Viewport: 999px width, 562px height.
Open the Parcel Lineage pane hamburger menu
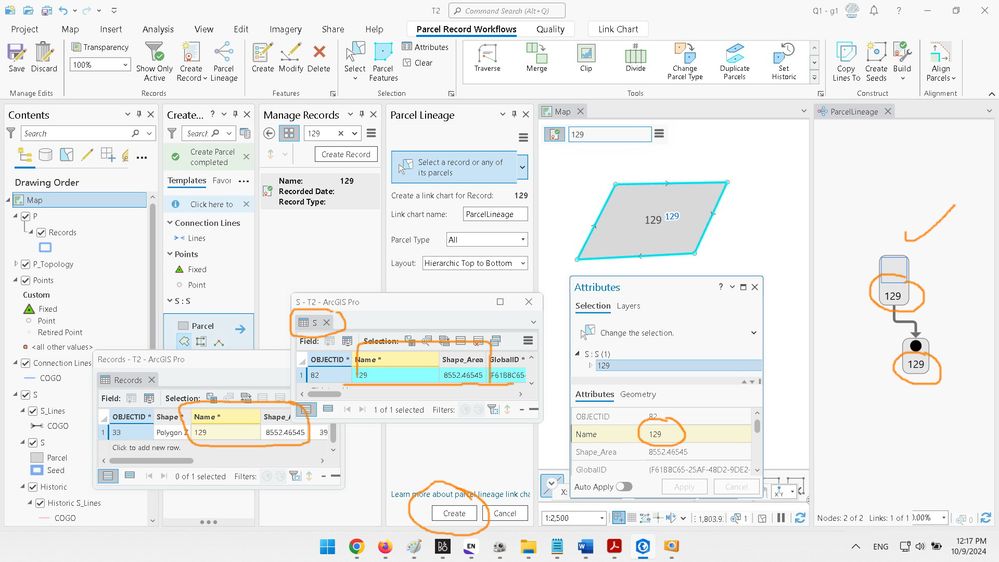(523, 137)
